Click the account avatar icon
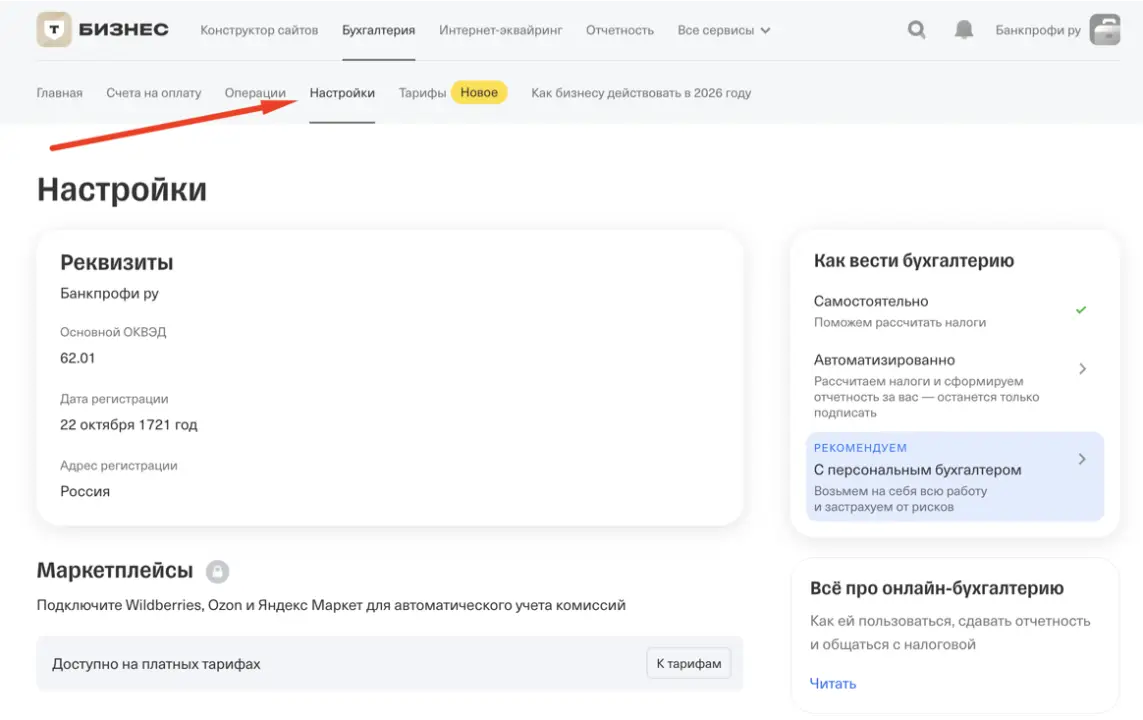 [x=1104, y=30]
